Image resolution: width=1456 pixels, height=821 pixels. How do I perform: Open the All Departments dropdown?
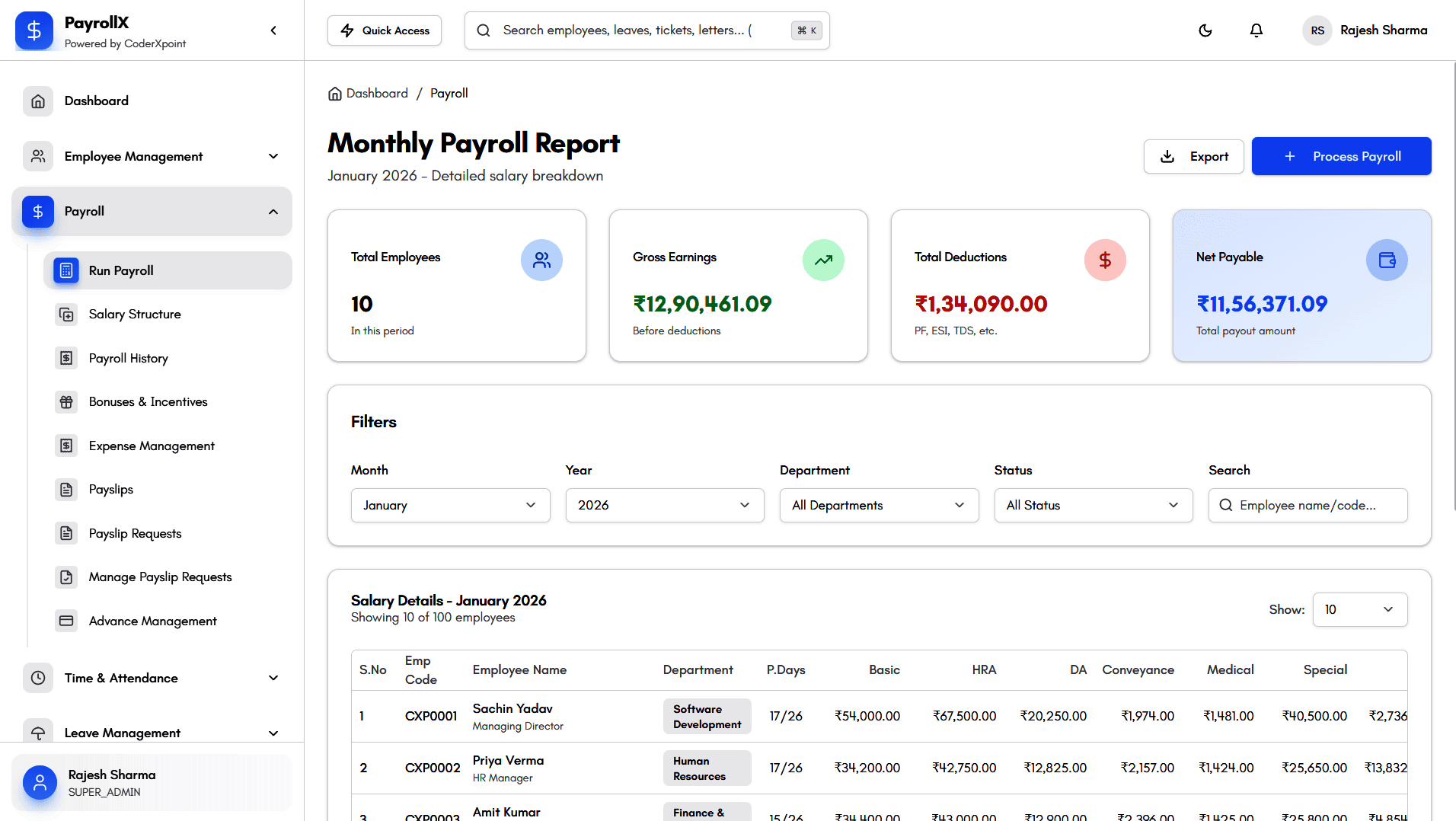(x=879, y=505)
